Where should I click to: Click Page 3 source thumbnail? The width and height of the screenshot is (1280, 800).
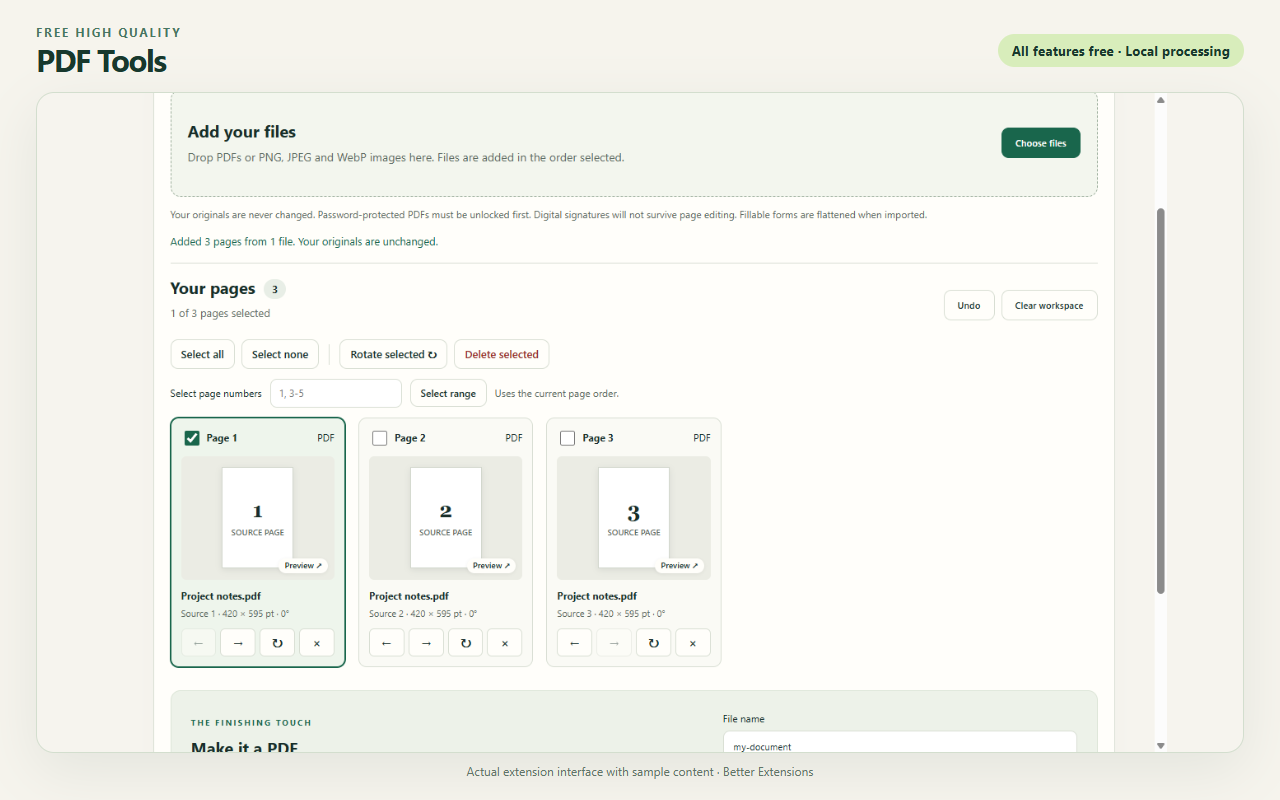click(x=634, y=517)
